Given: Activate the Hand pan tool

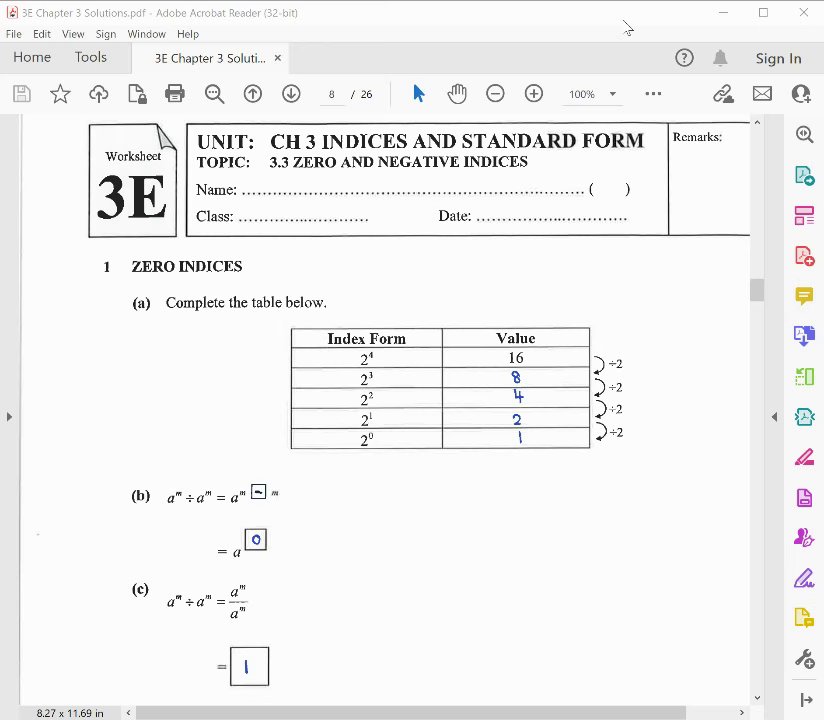Looking at the screenshot, I should point(457,94).
